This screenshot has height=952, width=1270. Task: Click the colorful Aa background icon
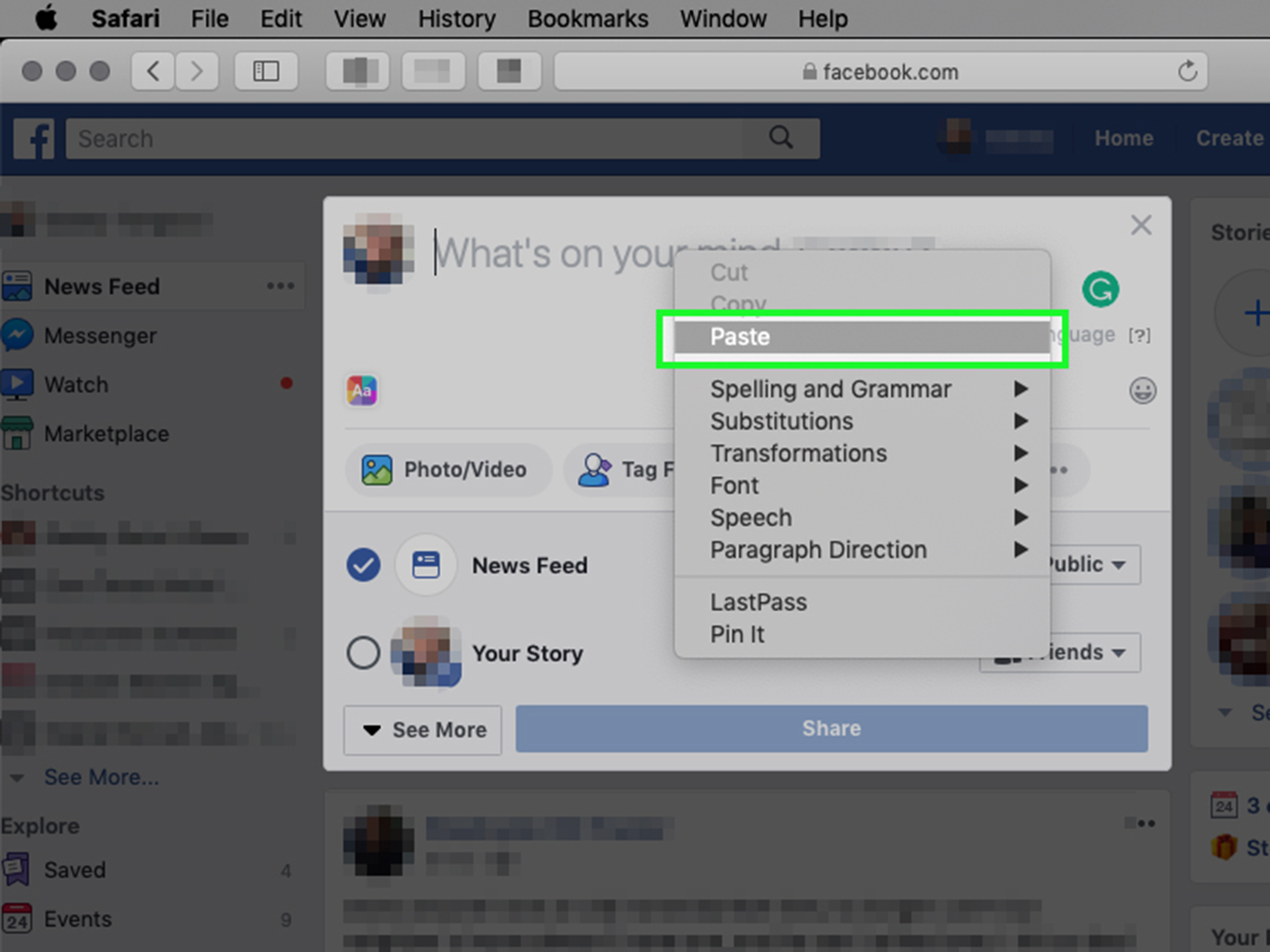(x=361, y=390)
